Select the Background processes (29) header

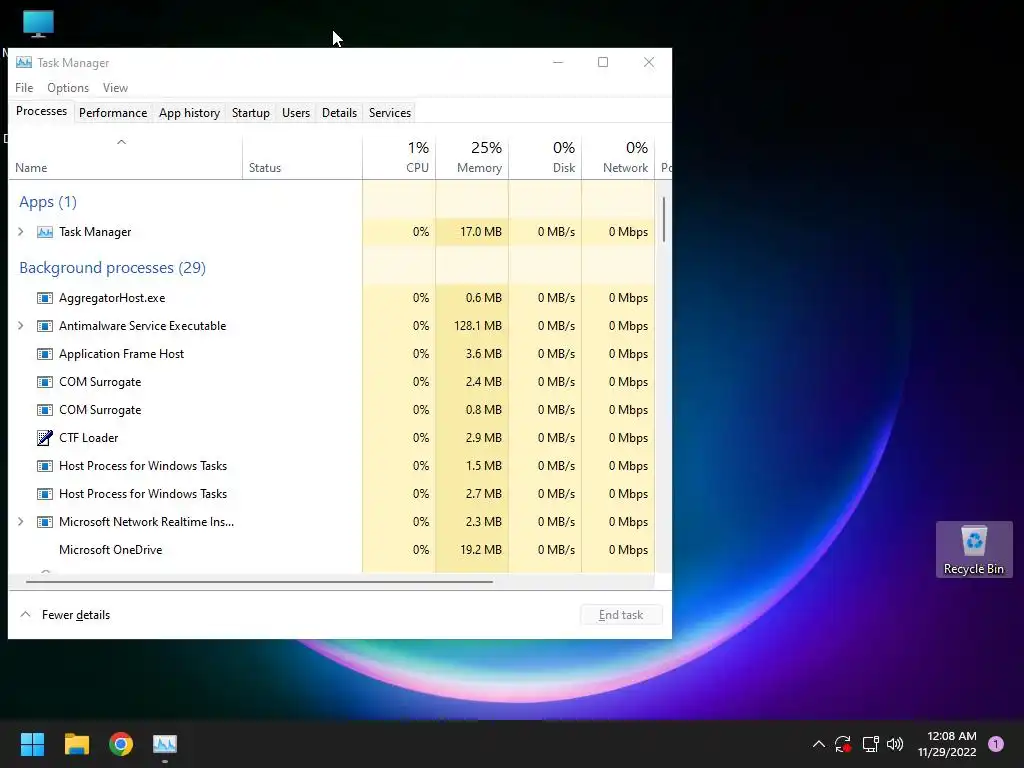tap(112, 268)
